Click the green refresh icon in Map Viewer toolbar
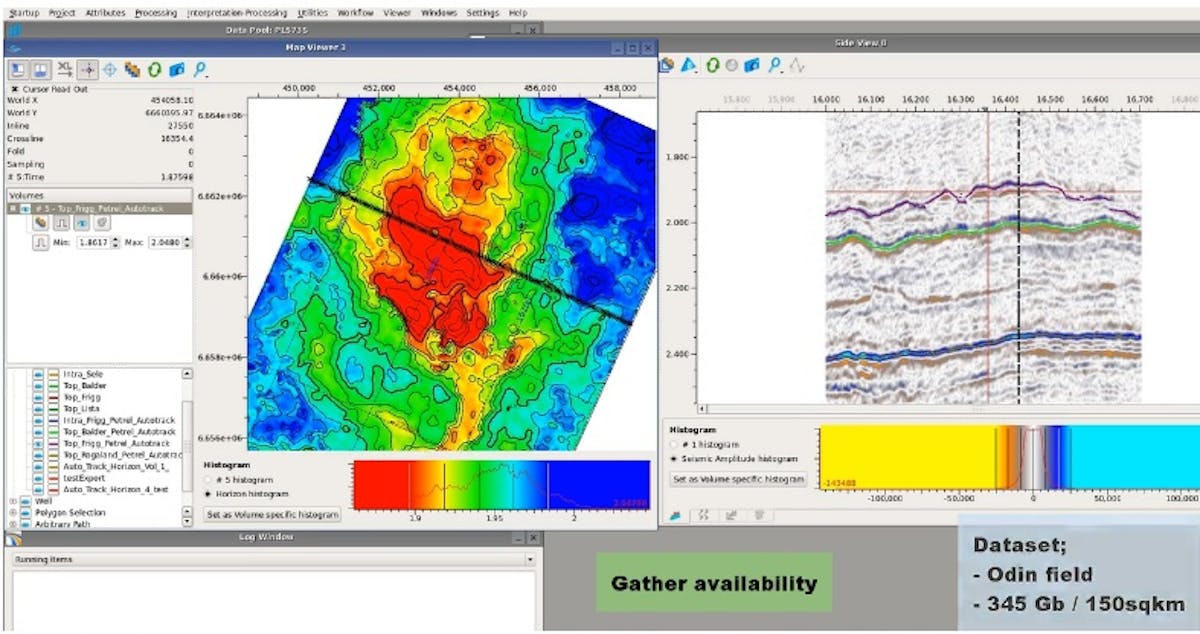 (x=154, y=70)
